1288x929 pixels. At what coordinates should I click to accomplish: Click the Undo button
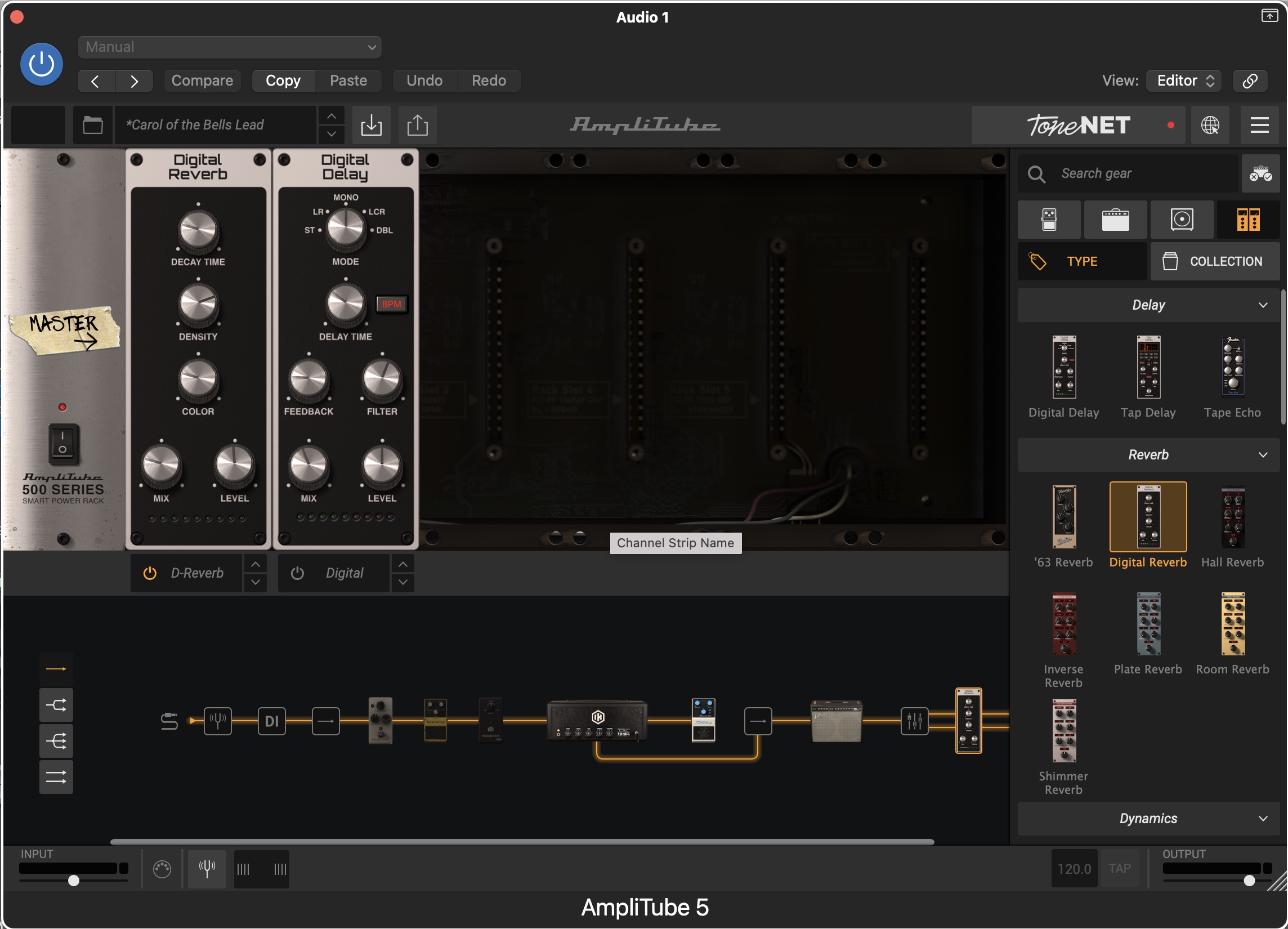coord(424,81)
